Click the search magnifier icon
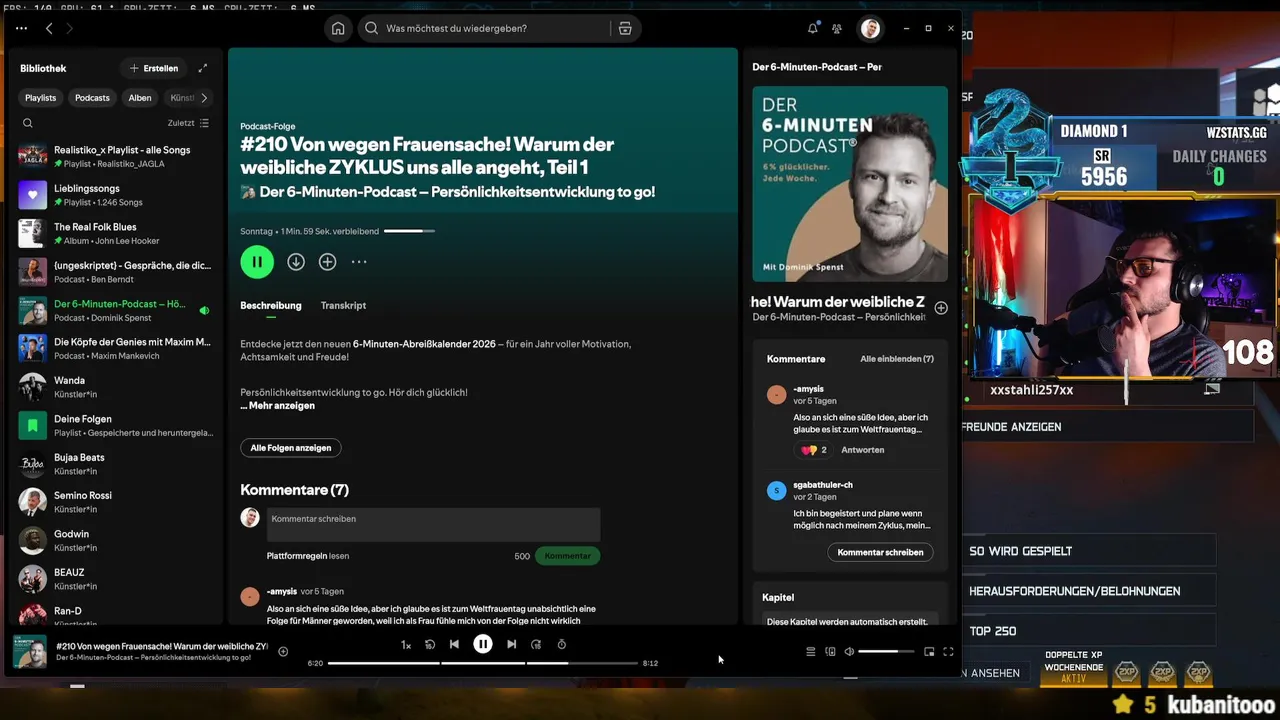The image size is (1280, 720). point(371,28)
